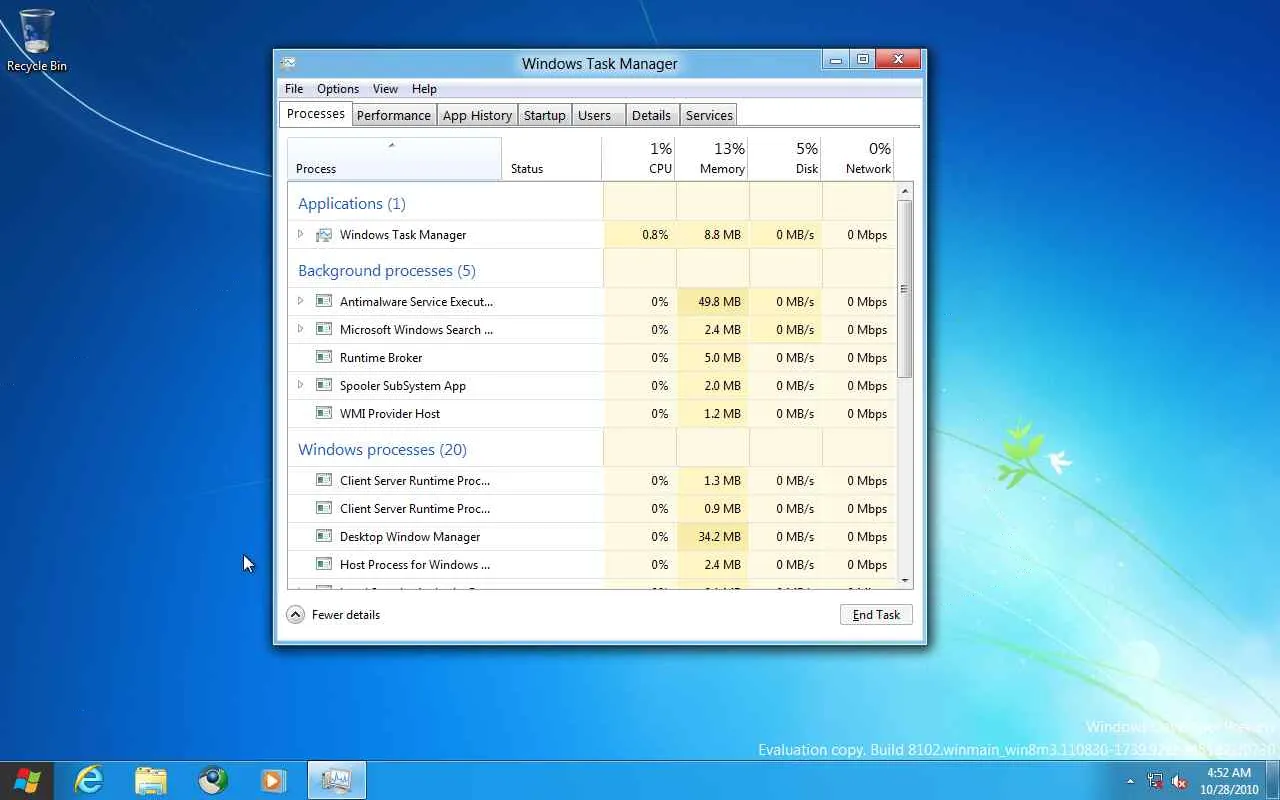This screenshot has width=1280, height=800.
Task: Launch Internet Explorer from the taskbar
Action: (89, 780)
